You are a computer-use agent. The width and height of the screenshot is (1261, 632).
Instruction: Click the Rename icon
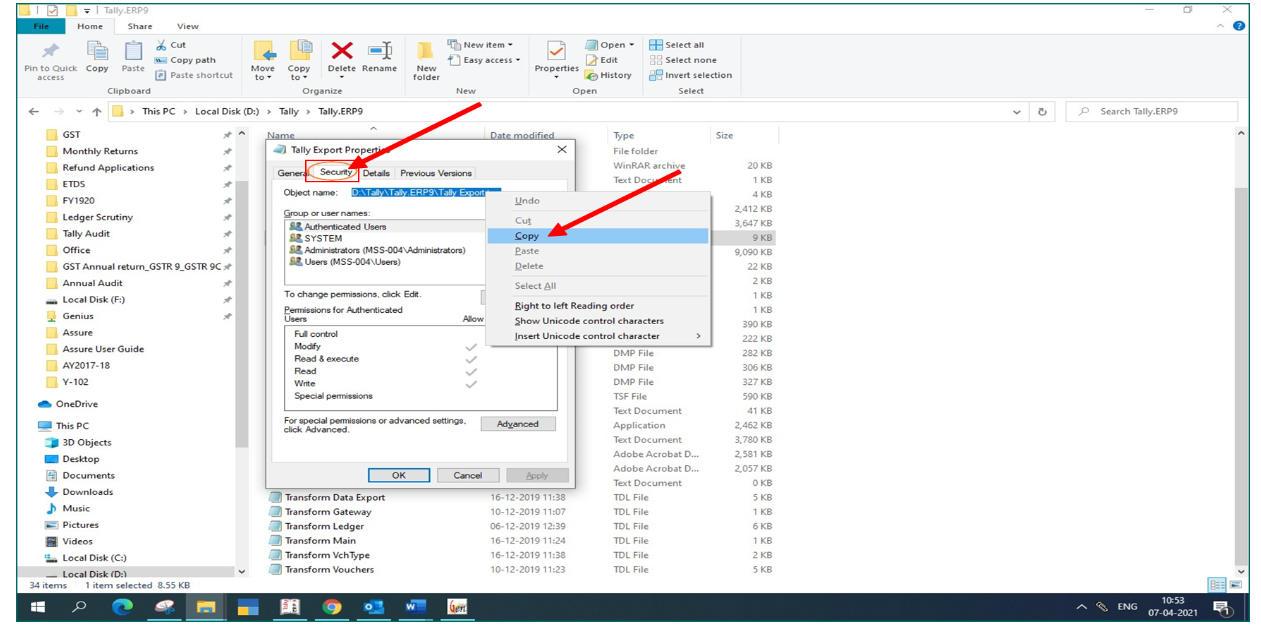(x=380, y=50)
